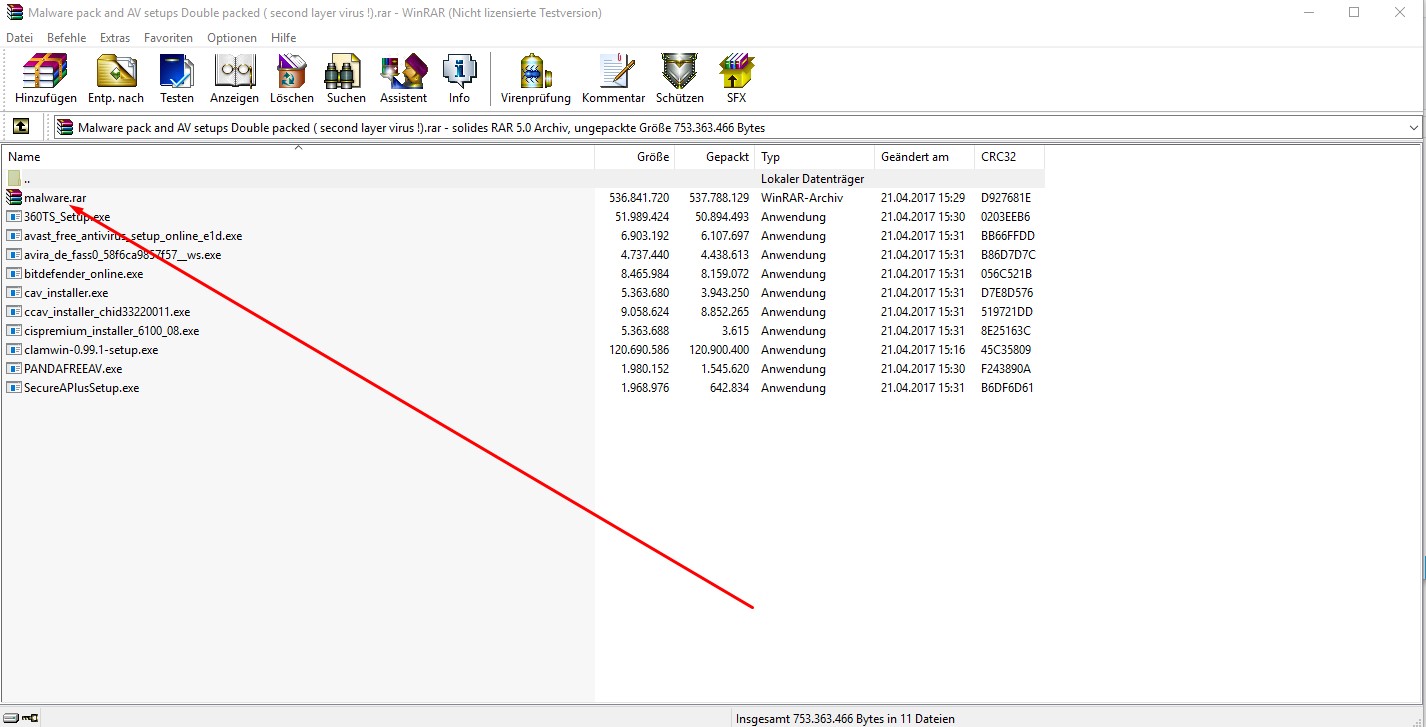
Task: Sort by the Geändert am column header
Action: point(925,157)
